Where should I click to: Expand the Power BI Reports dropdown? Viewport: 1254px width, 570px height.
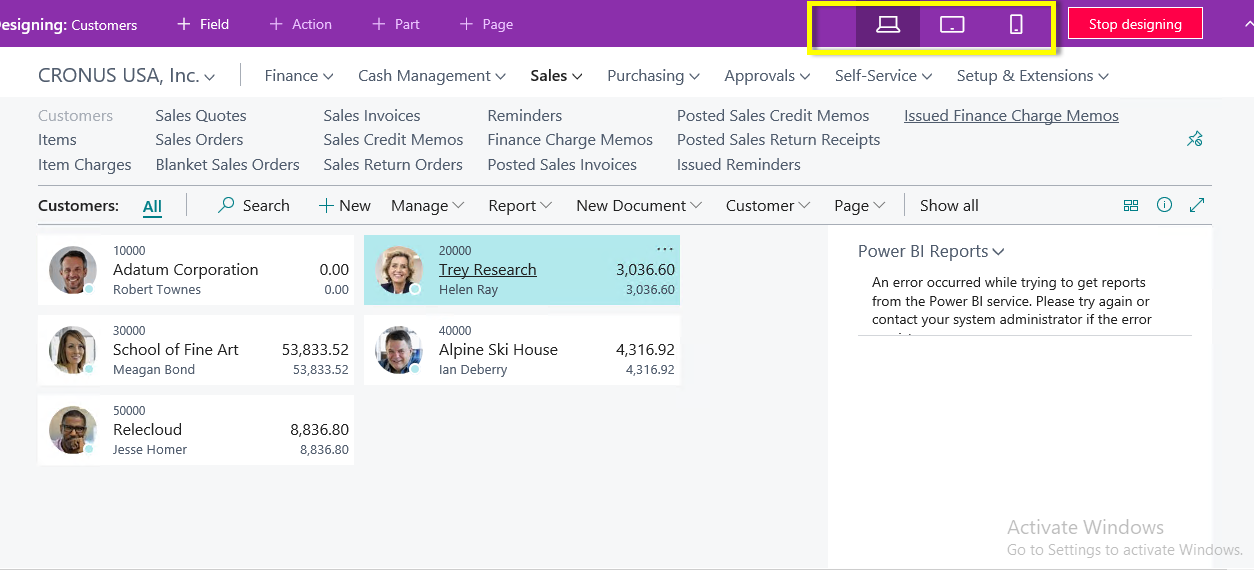[x=931, y=252]
